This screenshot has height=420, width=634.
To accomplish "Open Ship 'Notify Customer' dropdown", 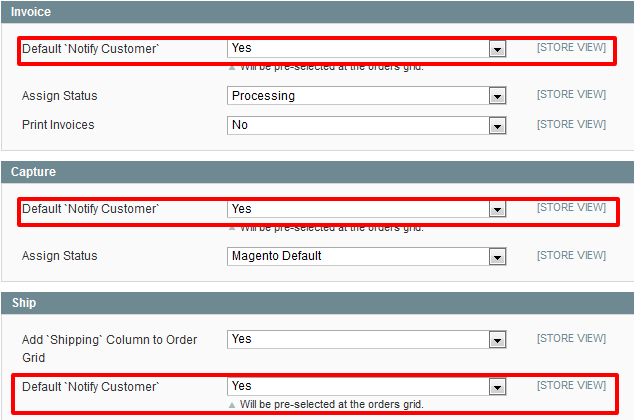I will pyautogui.click(x=365, y=386).
